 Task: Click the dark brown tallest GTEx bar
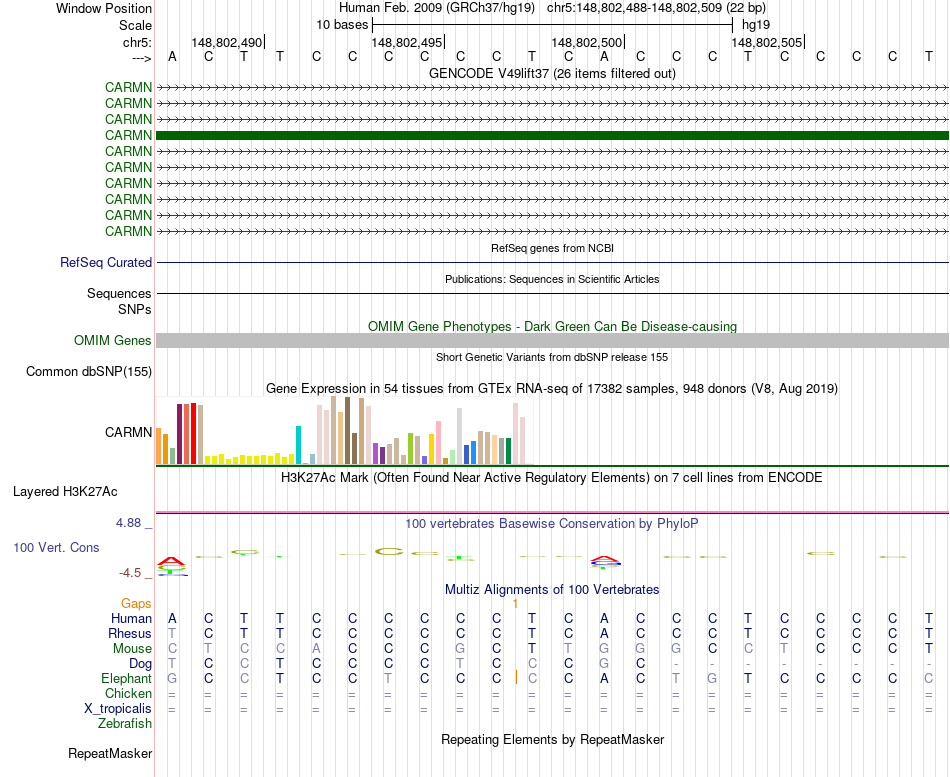347,430
